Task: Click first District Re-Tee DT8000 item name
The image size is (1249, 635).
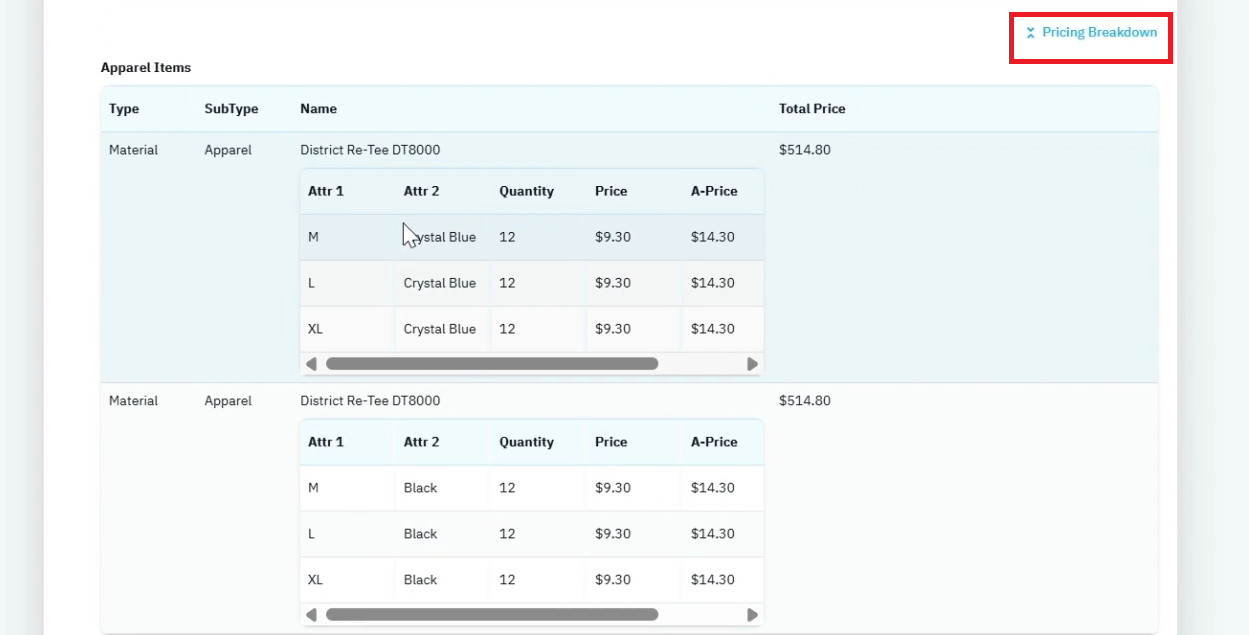Action: (x=370, y=150)
